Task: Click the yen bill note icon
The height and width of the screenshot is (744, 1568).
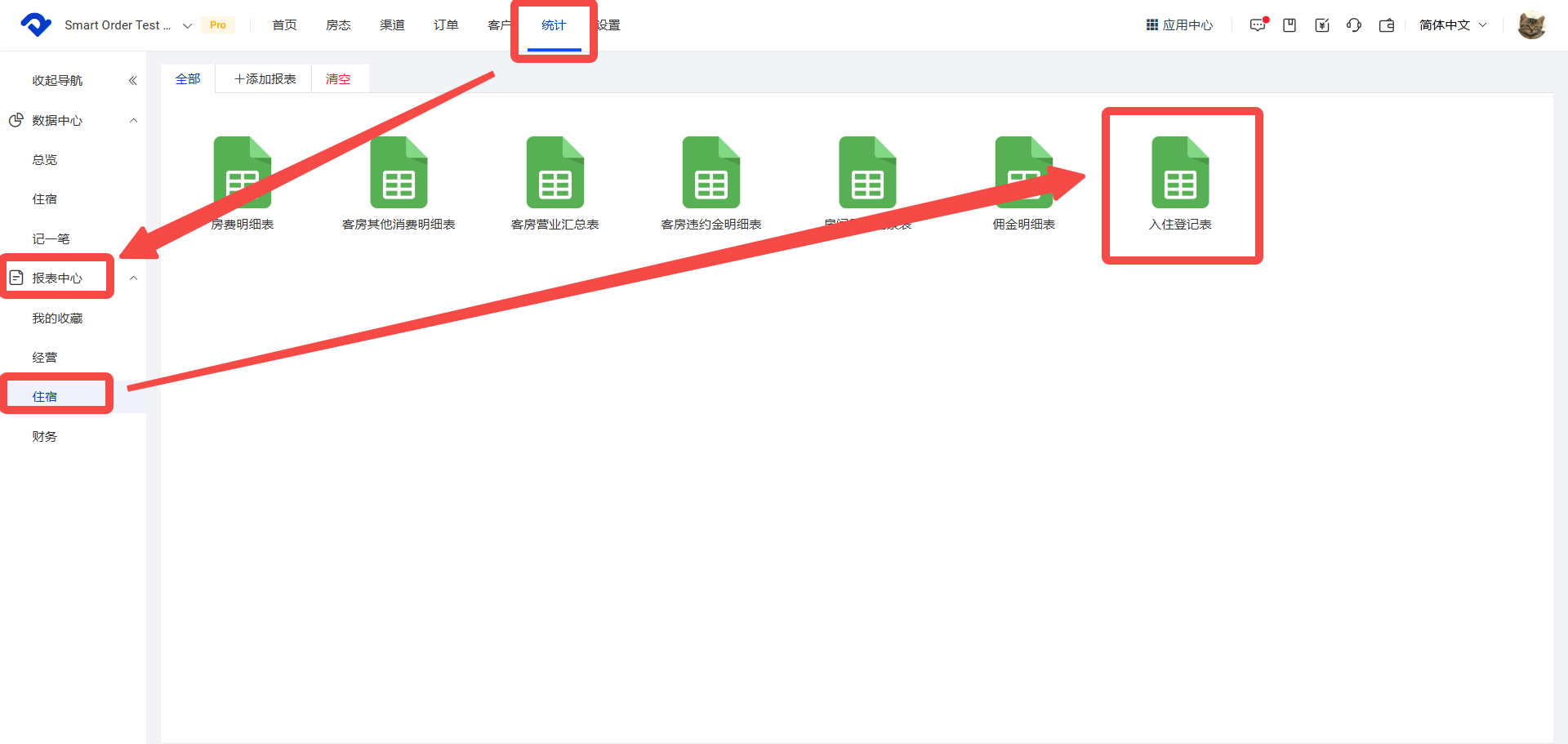Action: 1322,25
